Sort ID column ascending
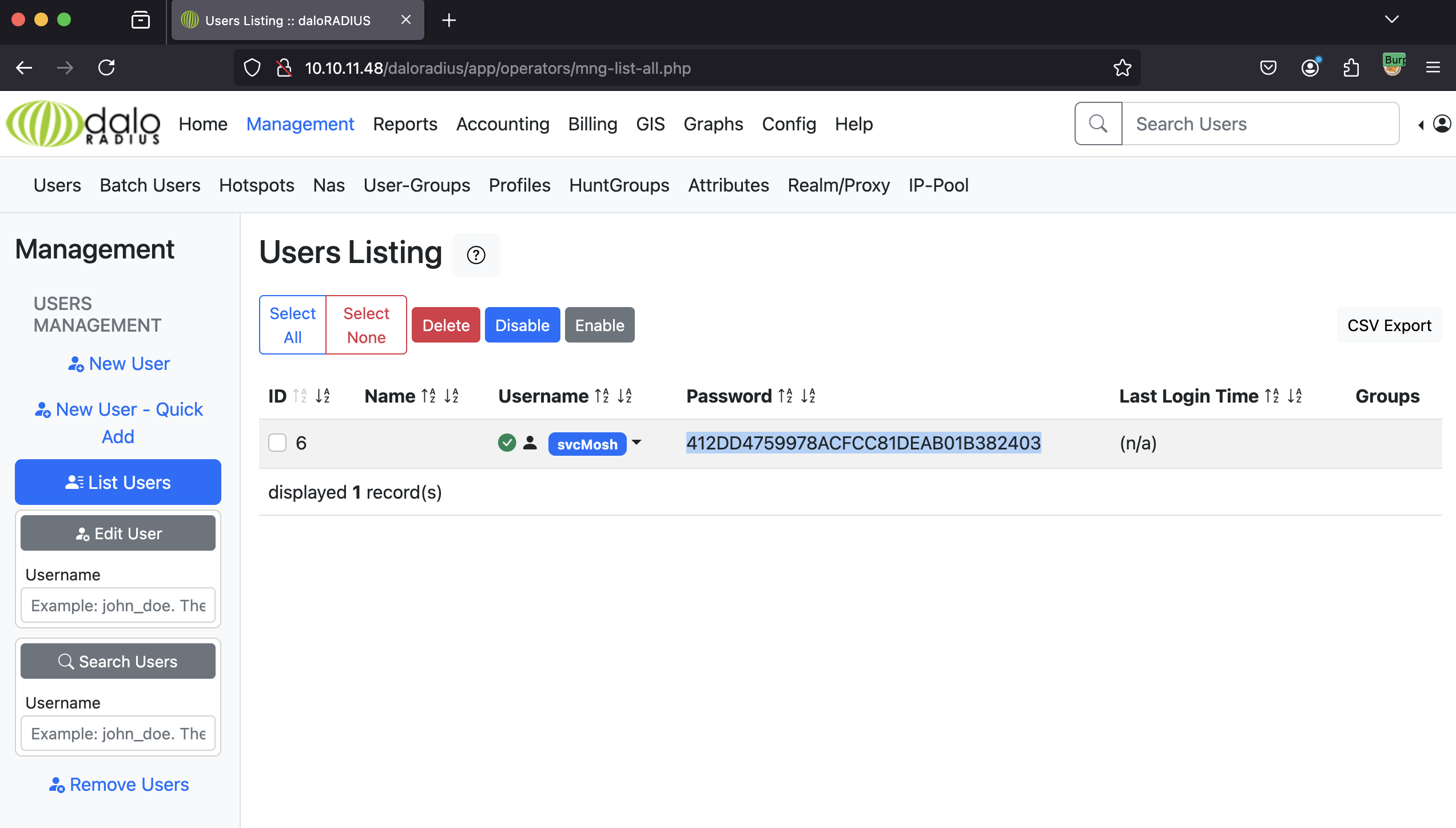Image resolution: width=1456 pixels, height=828 pixels. (x=300, y=396)
